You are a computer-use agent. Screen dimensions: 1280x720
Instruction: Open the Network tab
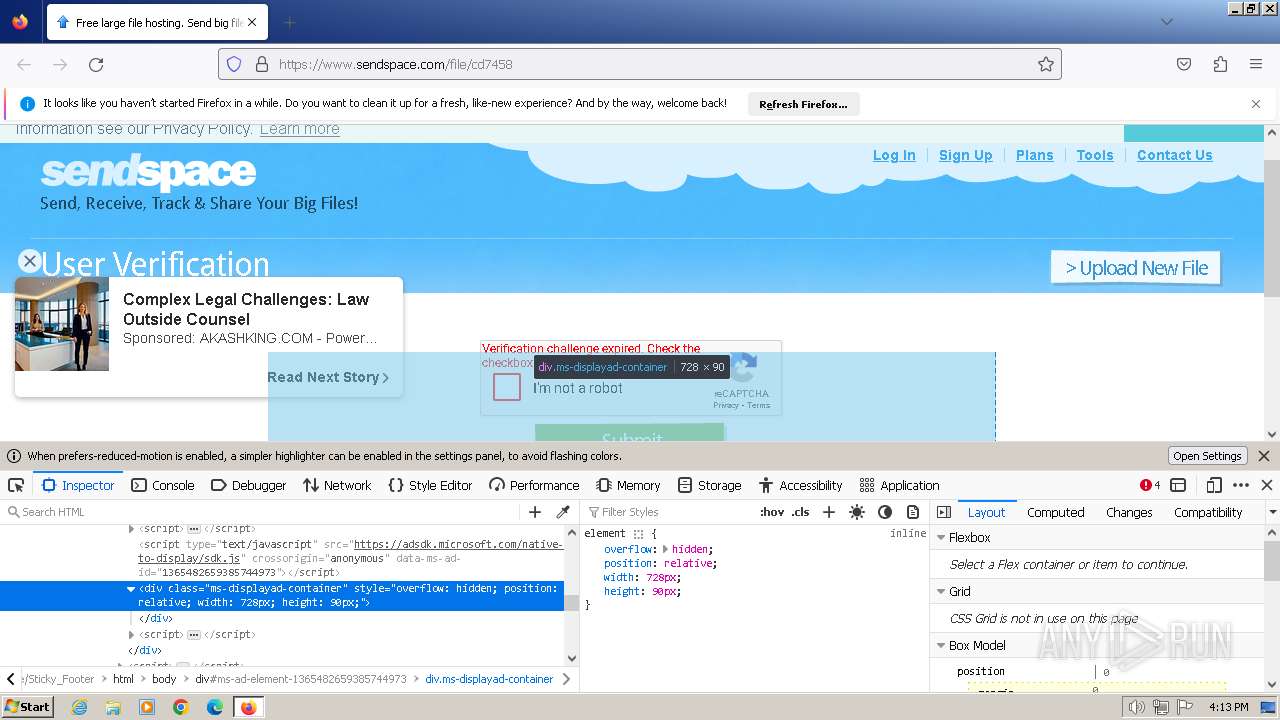[337, 485]
